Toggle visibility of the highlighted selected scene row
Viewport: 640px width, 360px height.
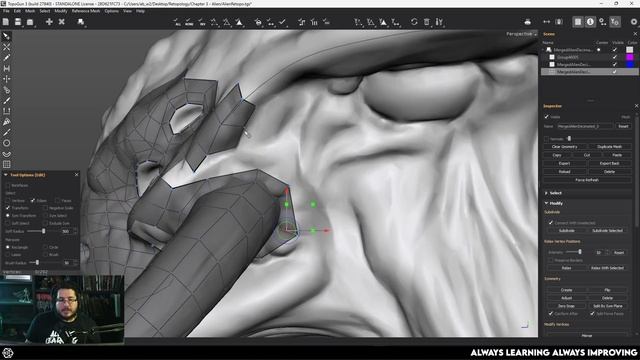click(615, 72)
